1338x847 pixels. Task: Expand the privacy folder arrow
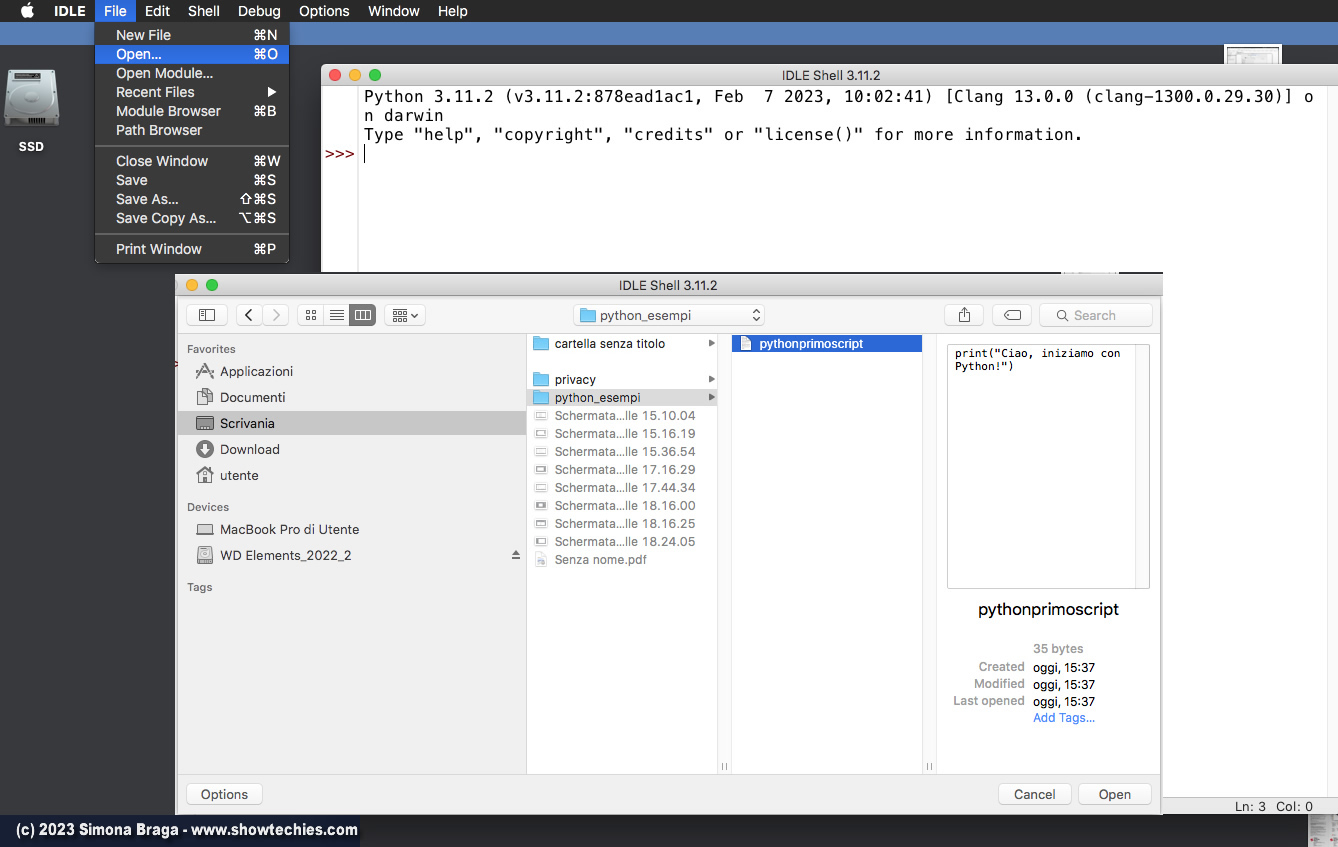click(711, 379)
